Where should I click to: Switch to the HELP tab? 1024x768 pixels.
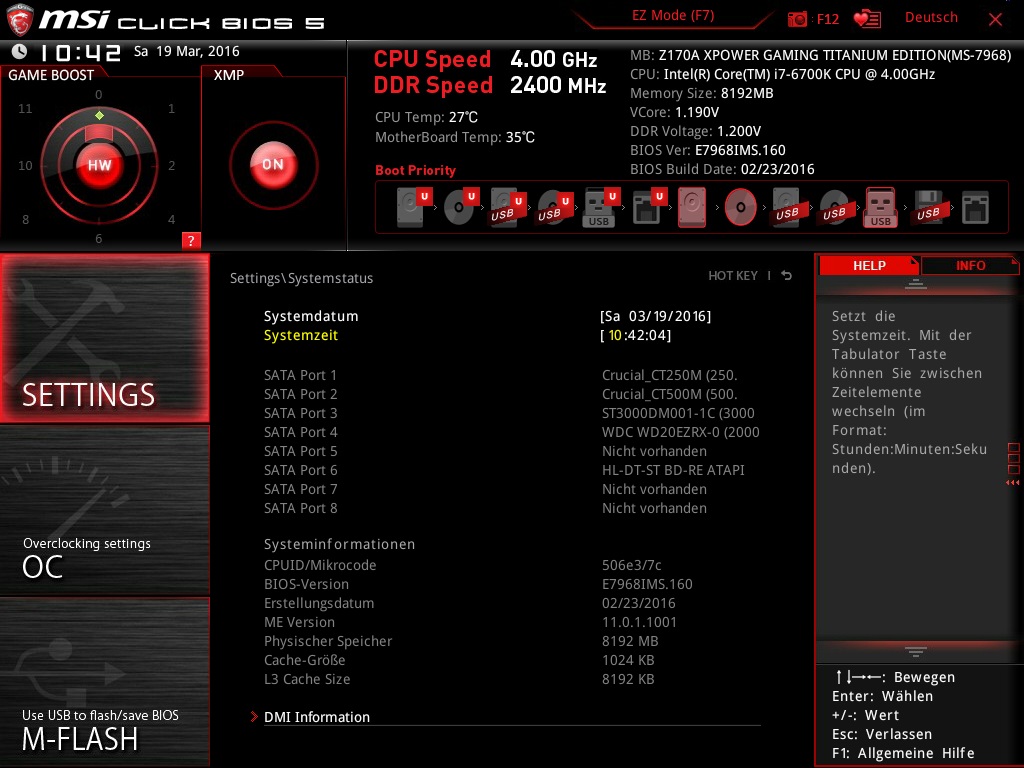click(x=869, y=265)
